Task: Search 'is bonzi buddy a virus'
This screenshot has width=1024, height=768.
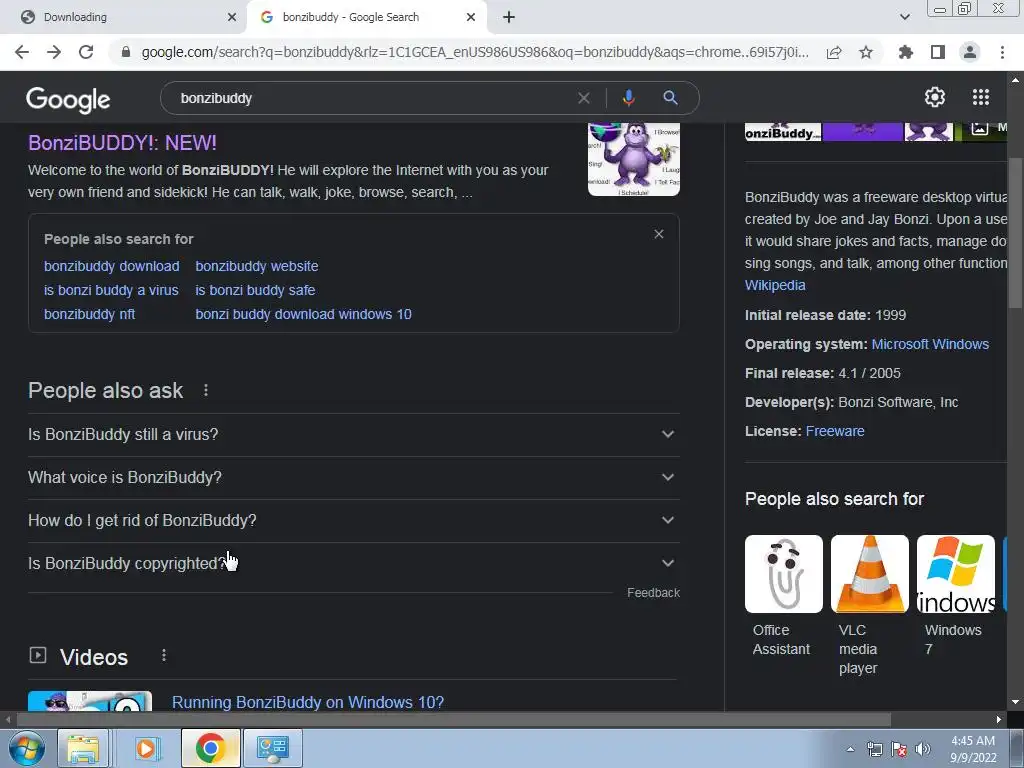Action: (111, 290)
